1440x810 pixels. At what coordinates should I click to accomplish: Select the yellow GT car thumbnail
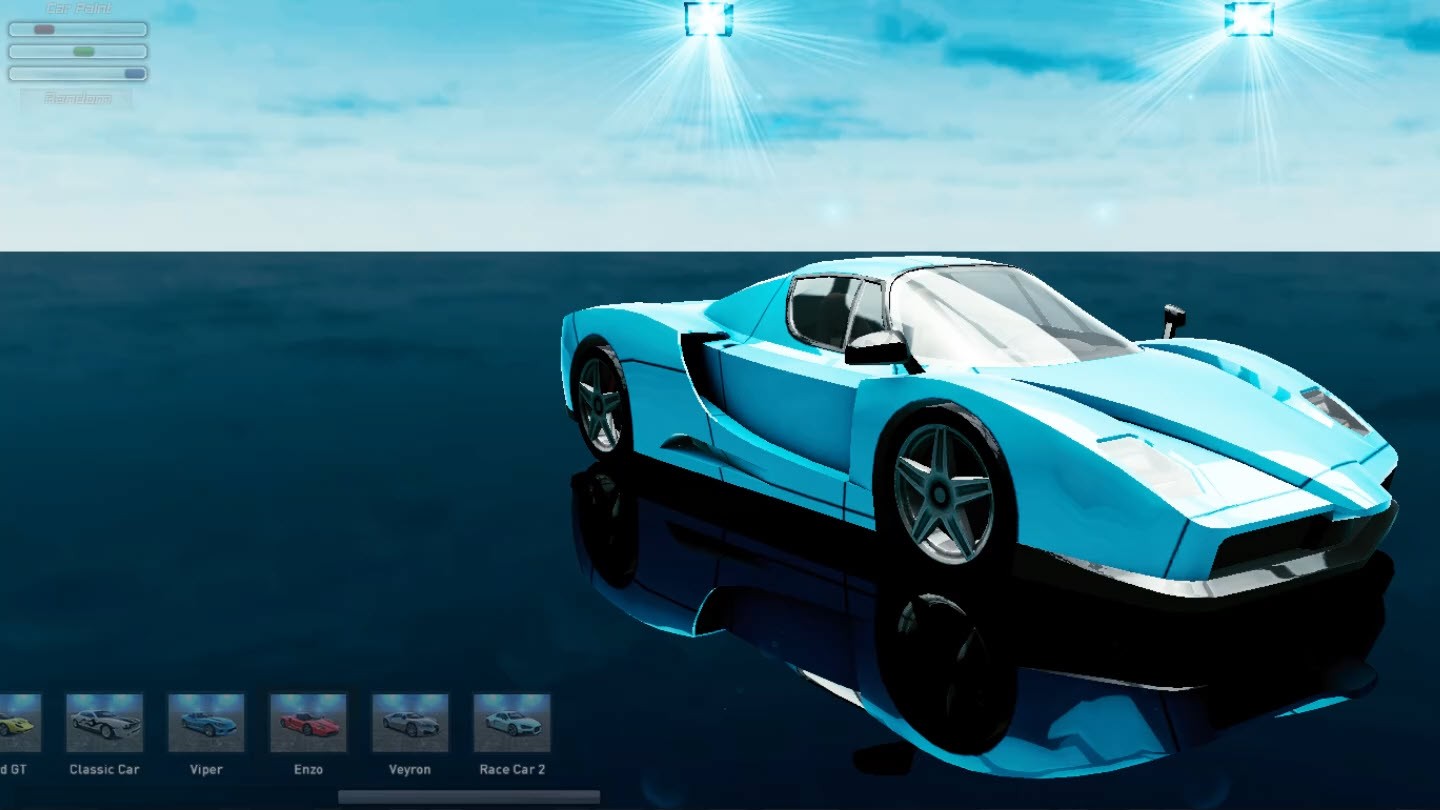(x=19, y=723)
